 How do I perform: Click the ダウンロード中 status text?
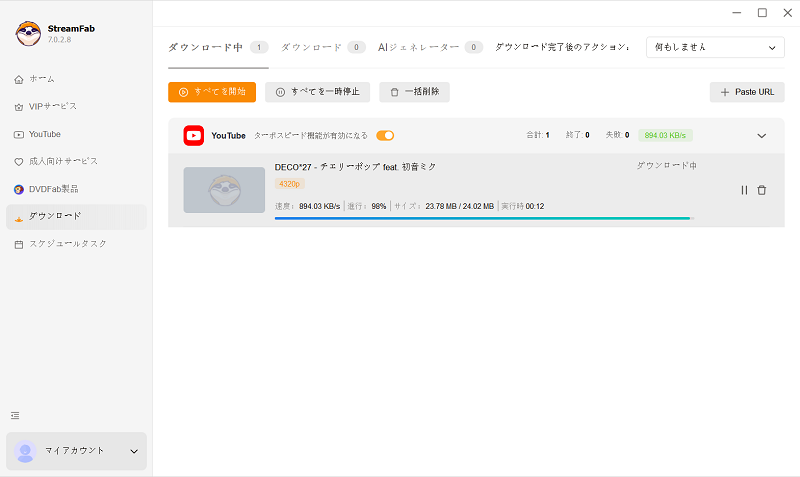[x=666, y=166]
